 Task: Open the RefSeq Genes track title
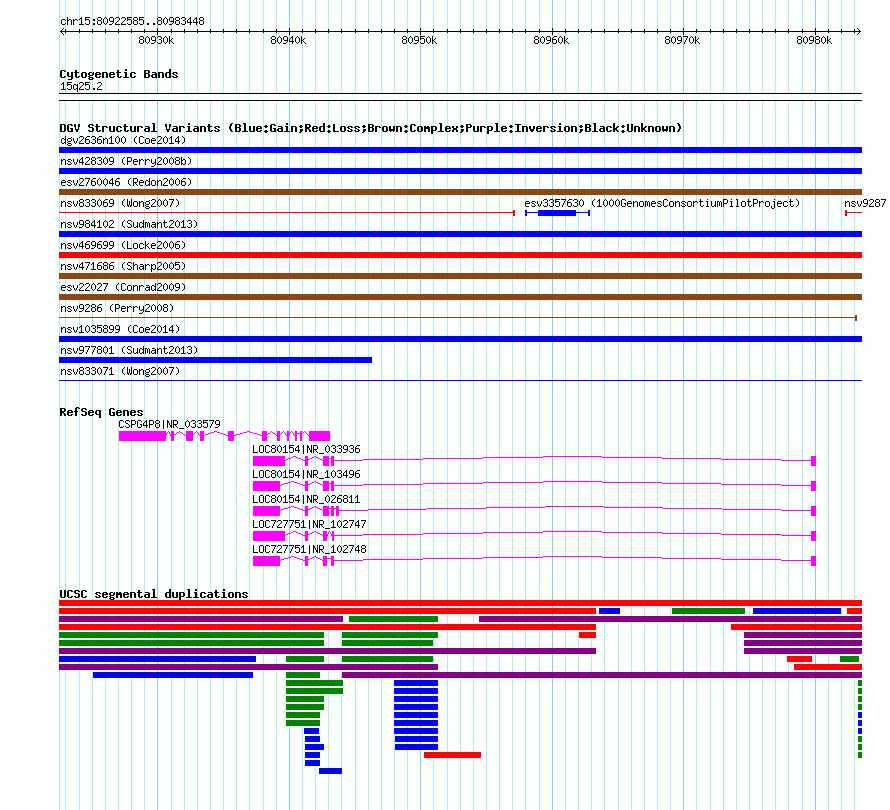click(101, 412)
